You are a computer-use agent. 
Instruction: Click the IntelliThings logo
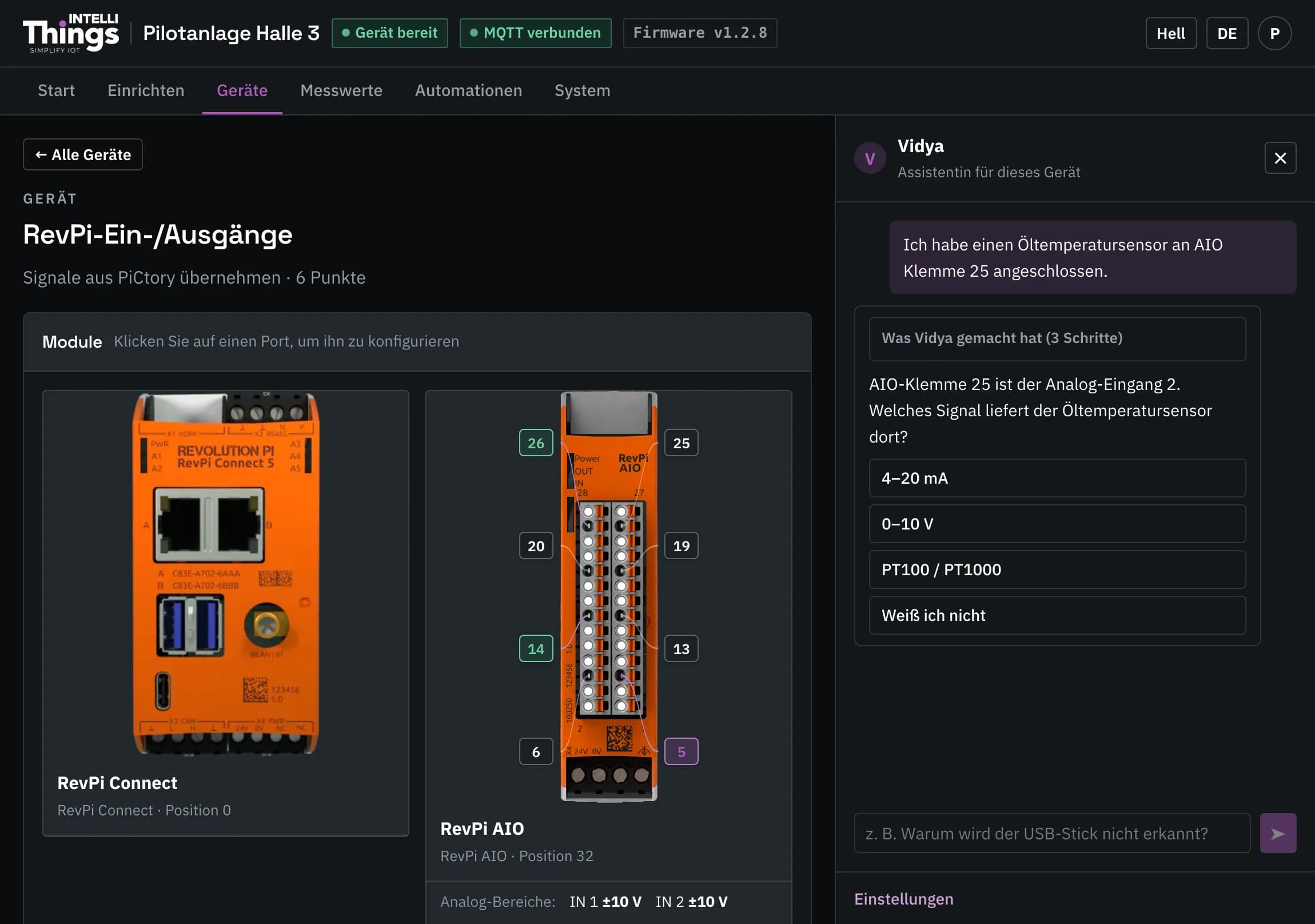click(71, 33)
